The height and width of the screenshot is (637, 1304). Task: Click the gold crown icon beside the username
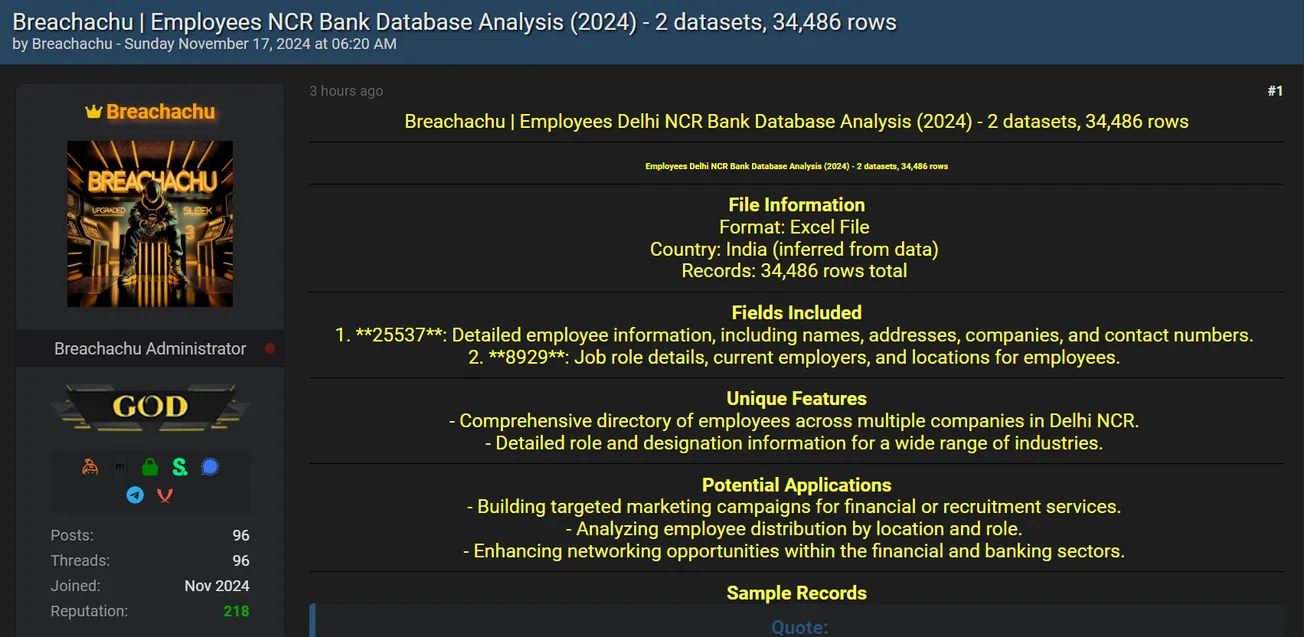[x=94, y=112]
